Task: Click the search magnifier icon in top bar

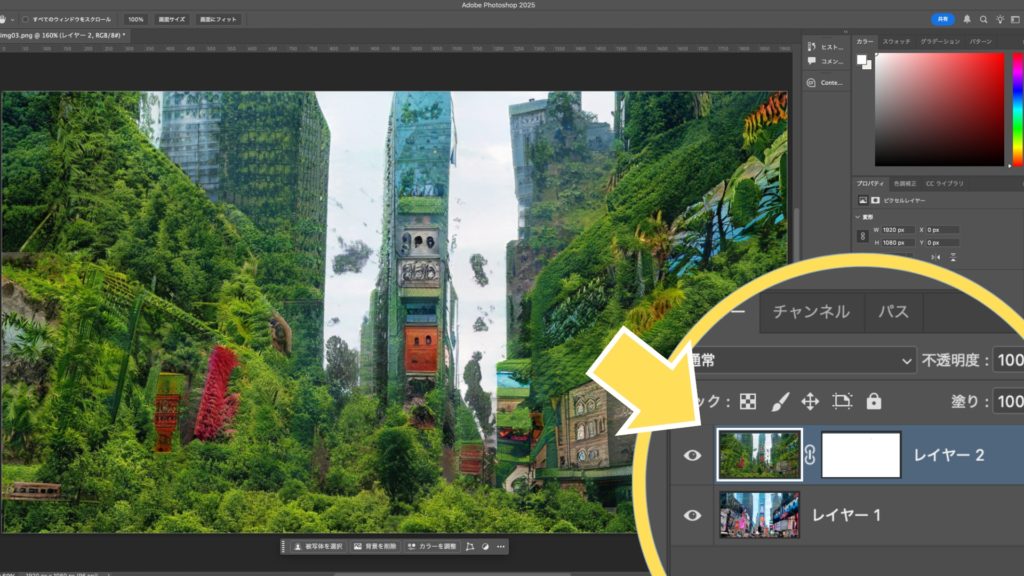Action: [983, 19]
